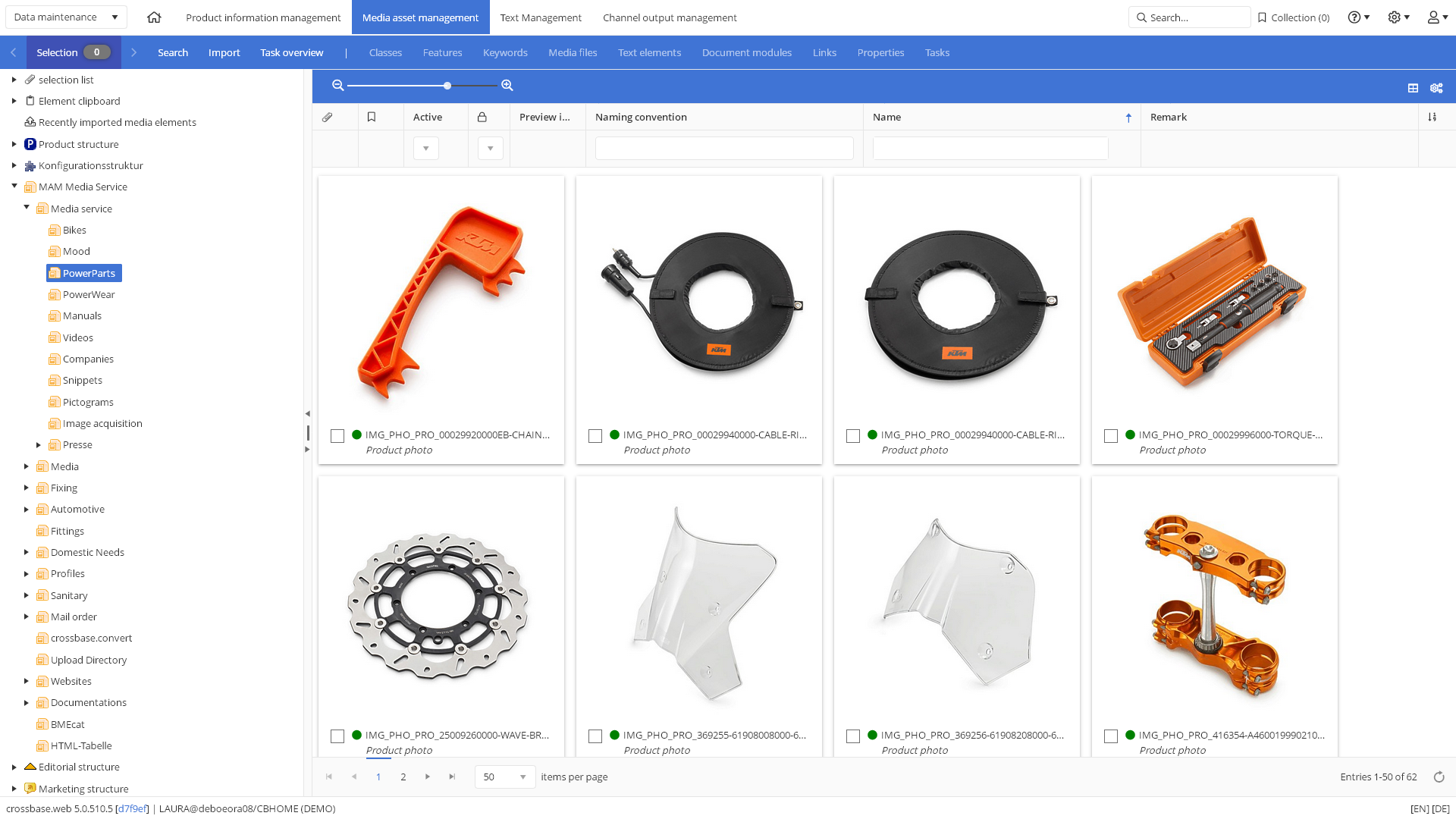Image resolution: width=1456 pixels, height=819 pixels.
Task: Zoom out thumbnails with minus magnifier
Action: click(x=338, y=86)
